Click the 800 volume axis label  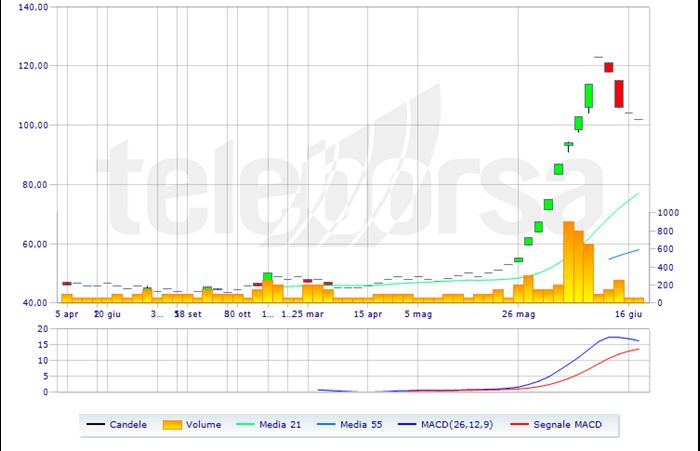tap(665, 231)
